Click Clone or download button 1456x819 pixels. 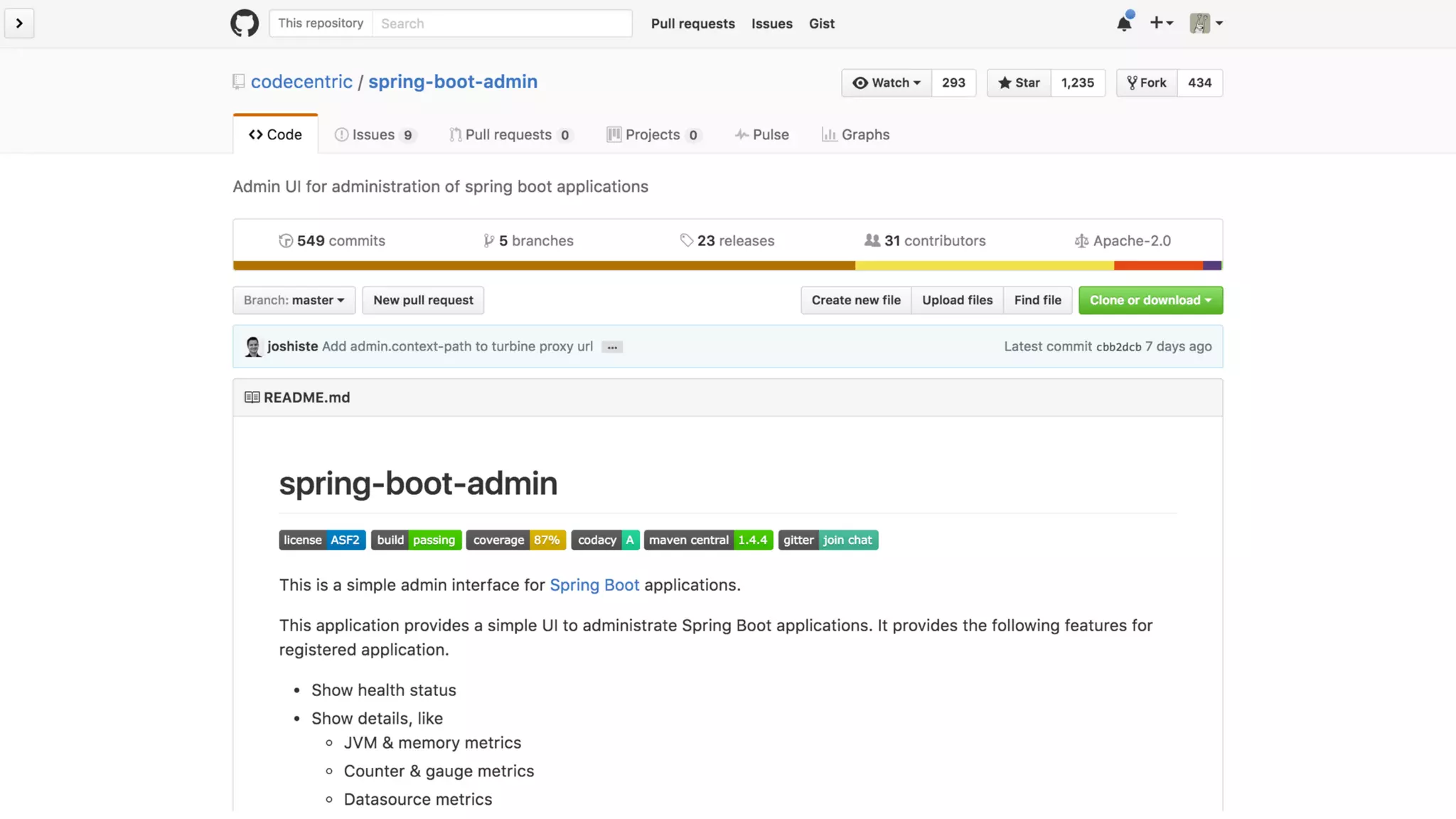1150,301
